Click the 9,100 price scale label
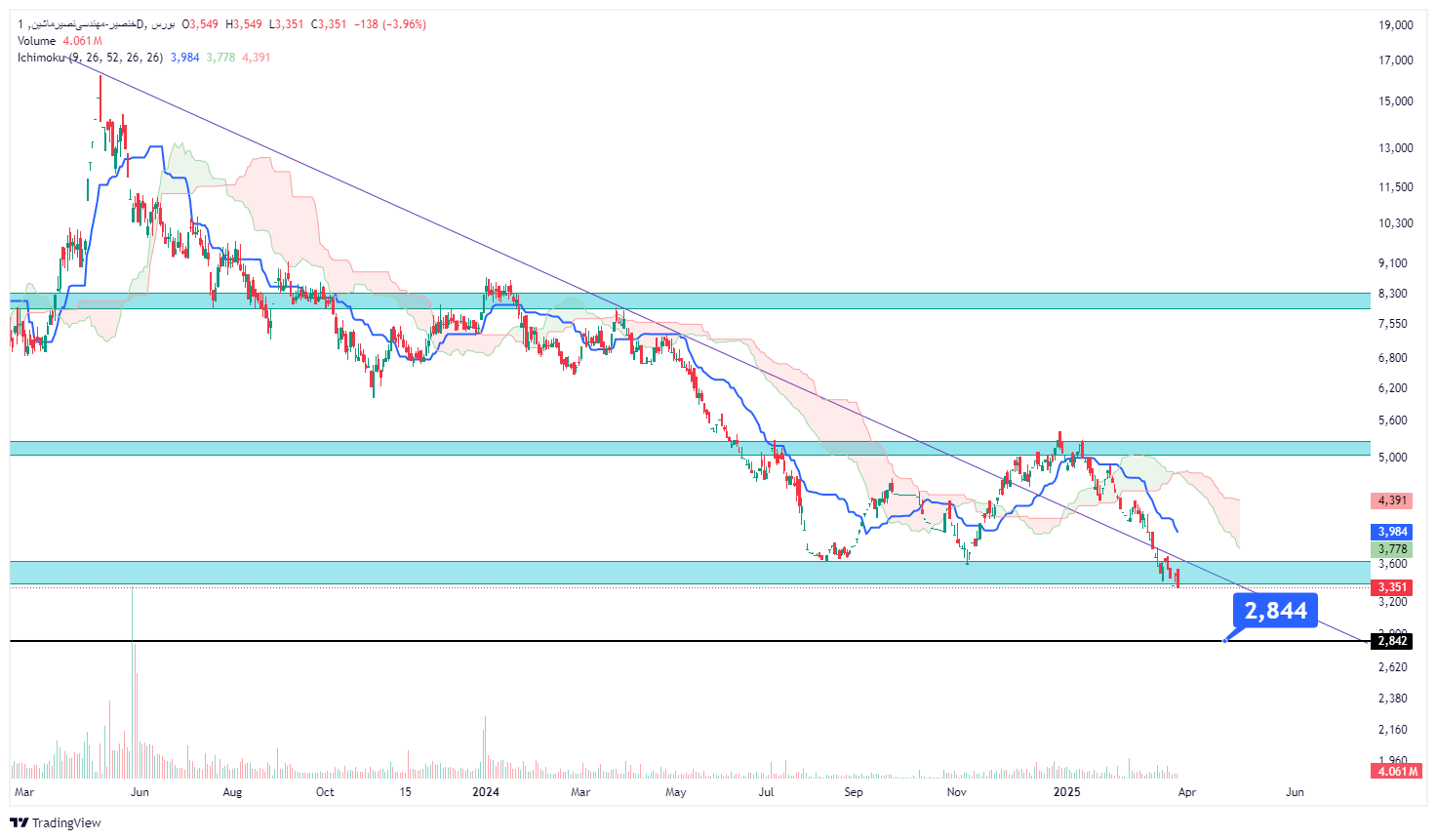This screenshot has width=1437, height=840. click(x=1393, y=263)
